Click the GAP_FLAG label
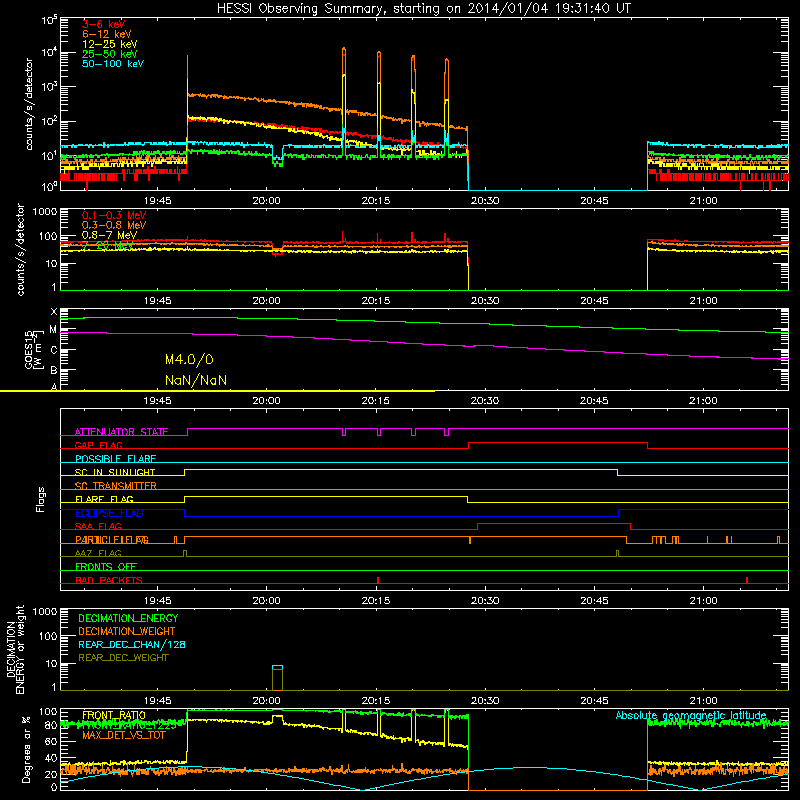Viewport: 800px width, 800px height. 98,445
